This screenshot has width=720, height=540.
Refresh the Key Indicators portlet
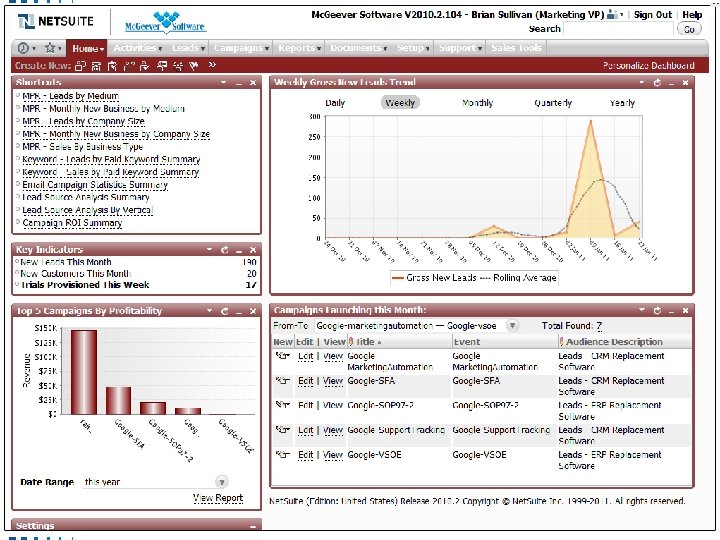click(225, 250)
